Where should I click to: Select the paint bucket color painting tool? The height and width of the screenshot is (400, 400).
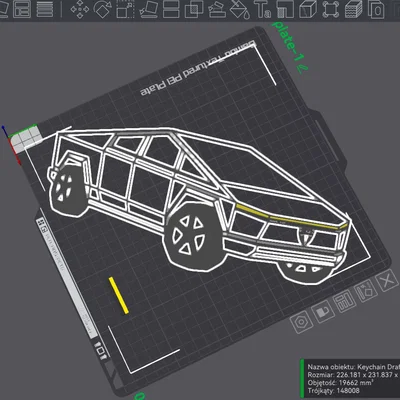[x=240, y=9]
